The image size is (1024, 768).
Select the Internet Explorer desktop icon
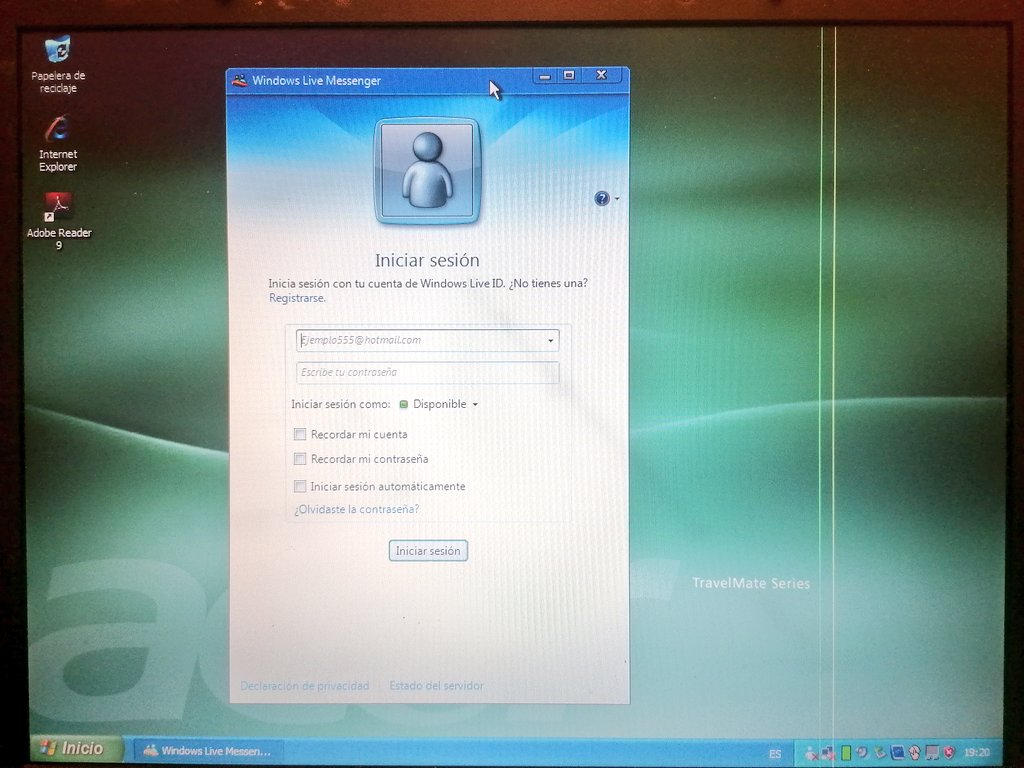pos(58,143)
